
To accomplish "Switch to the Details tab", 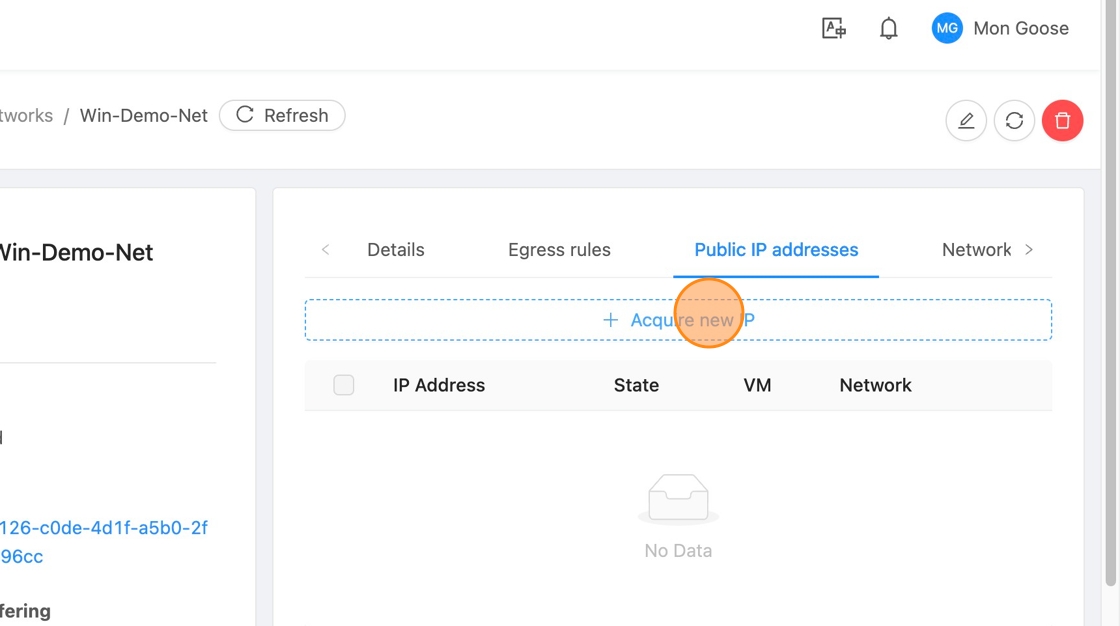I will click(x=395, y=250).
